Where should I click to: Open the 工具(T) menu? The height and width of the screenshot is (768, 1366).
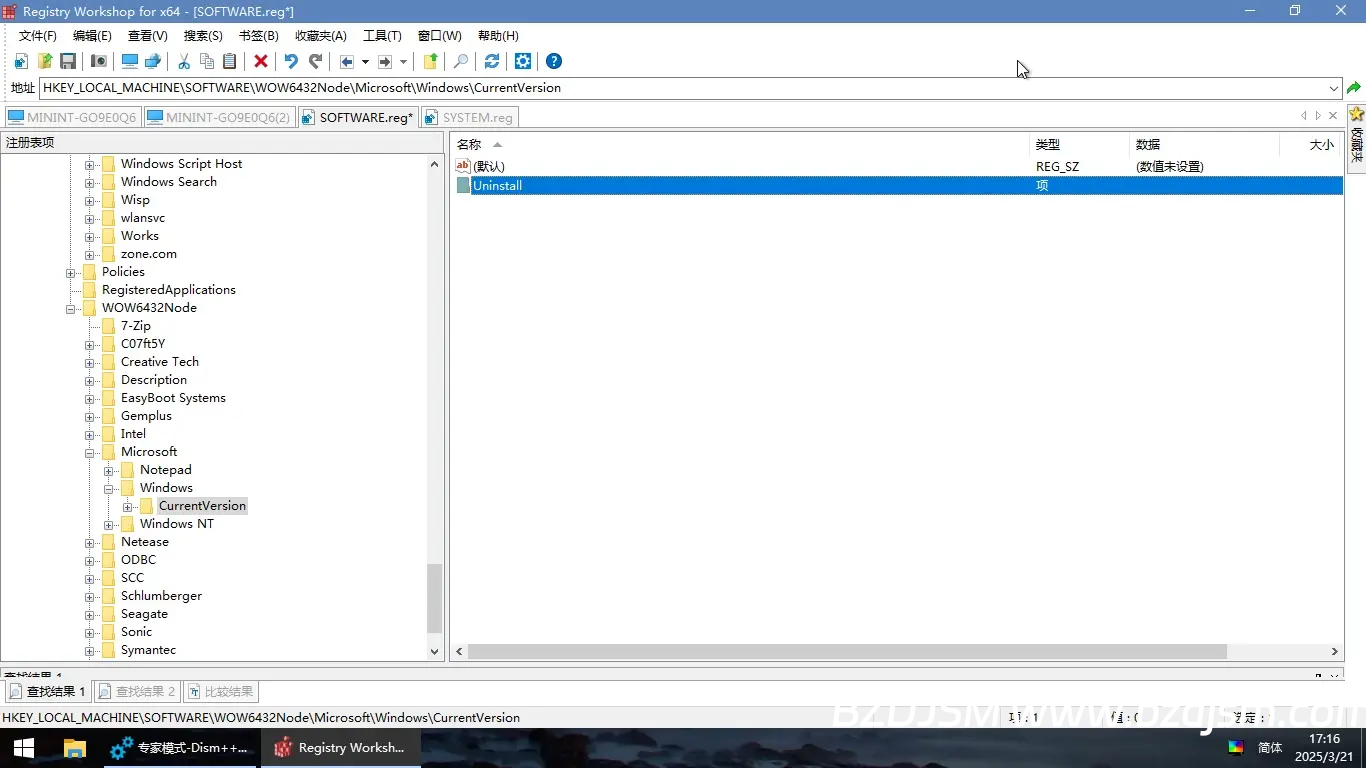[382, 36]
